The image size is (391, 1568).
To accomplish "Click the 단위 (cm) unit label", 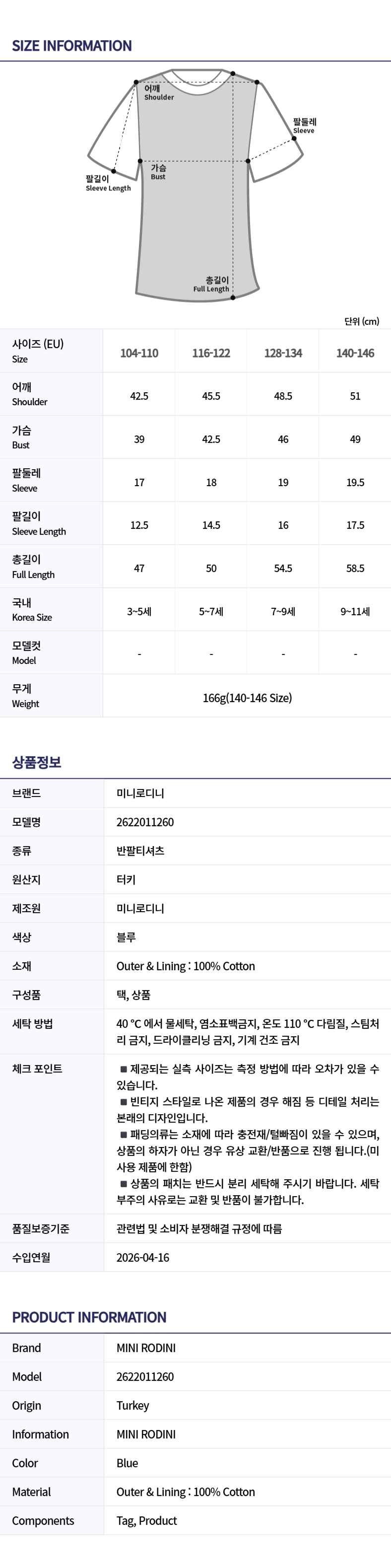I will (361, 321).
